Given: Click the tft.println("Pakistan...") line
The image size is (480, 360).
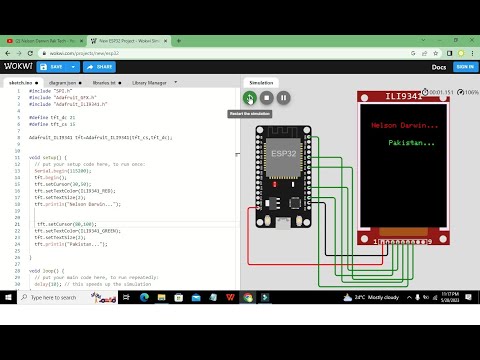Looking at the screenshot, I should tap(71, 244).
